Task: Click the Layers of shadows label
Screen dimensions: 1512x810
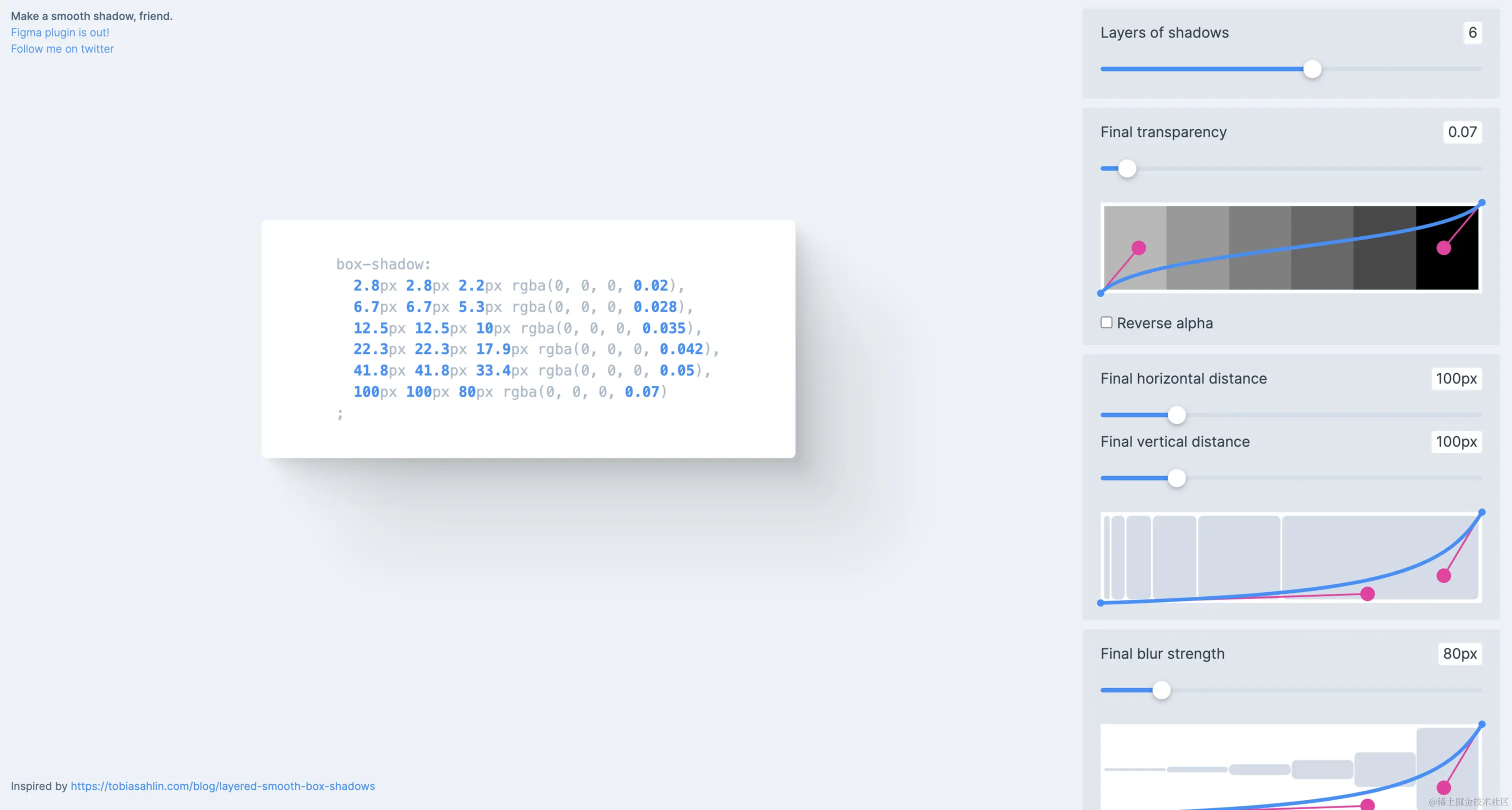Action: coord(1164,33)
